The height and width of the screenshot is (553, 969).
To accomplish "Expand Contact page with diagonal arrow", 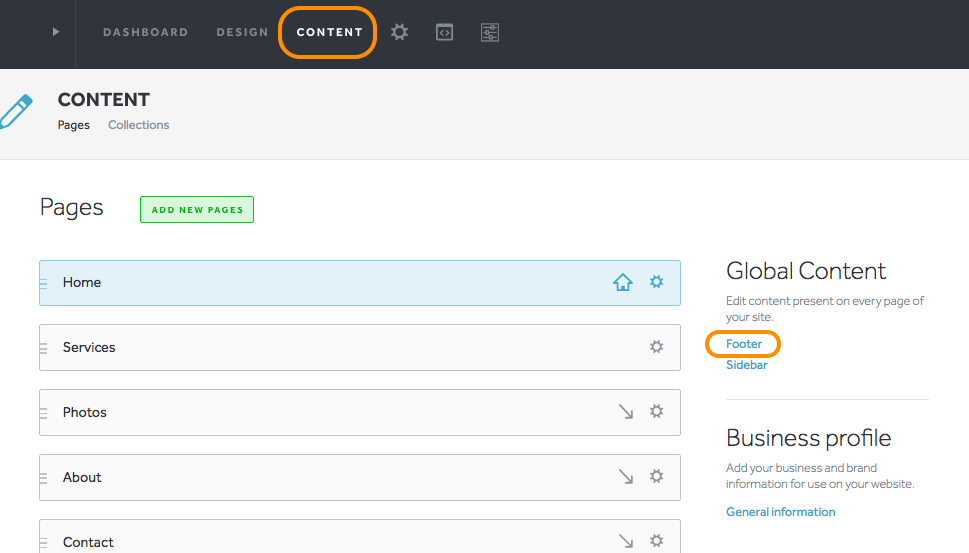I will pyautogui.click(x=625, y=541).
